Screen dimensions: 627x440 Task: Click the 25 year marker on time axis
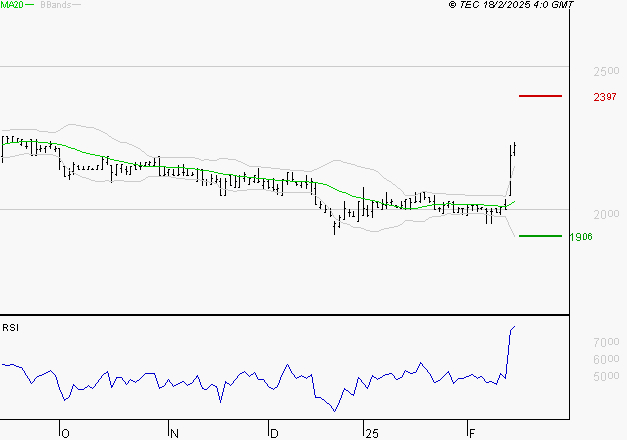pyautogui.click(x=371, y=433)
